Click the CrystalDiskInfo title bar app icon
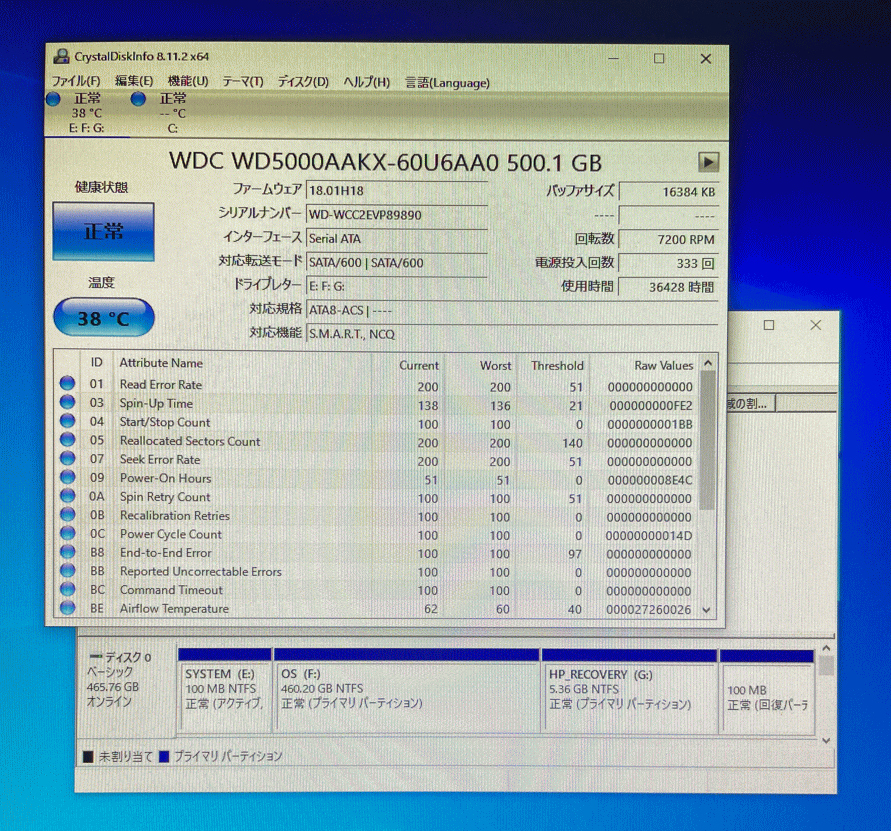Viewport: 891px width, 831px height. click(61, 57)
